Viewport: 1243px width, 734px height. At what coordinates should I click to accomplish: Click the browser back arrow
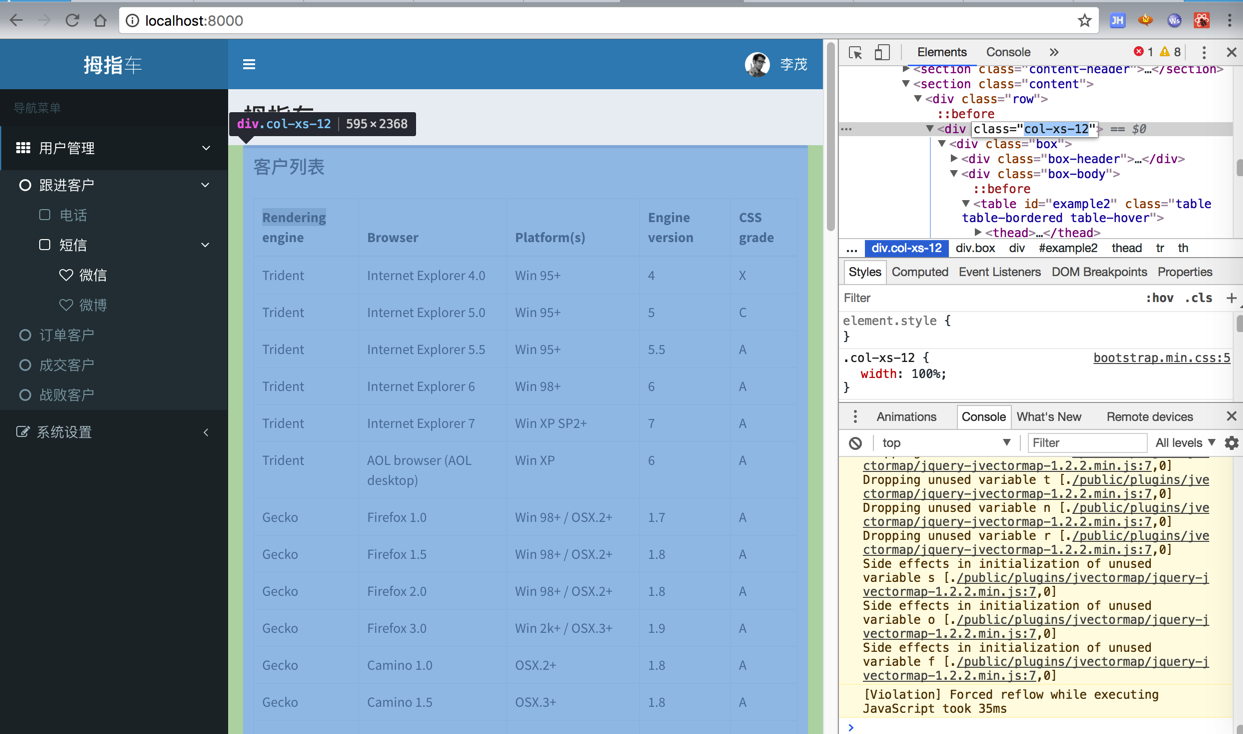[x=16, y=20]
